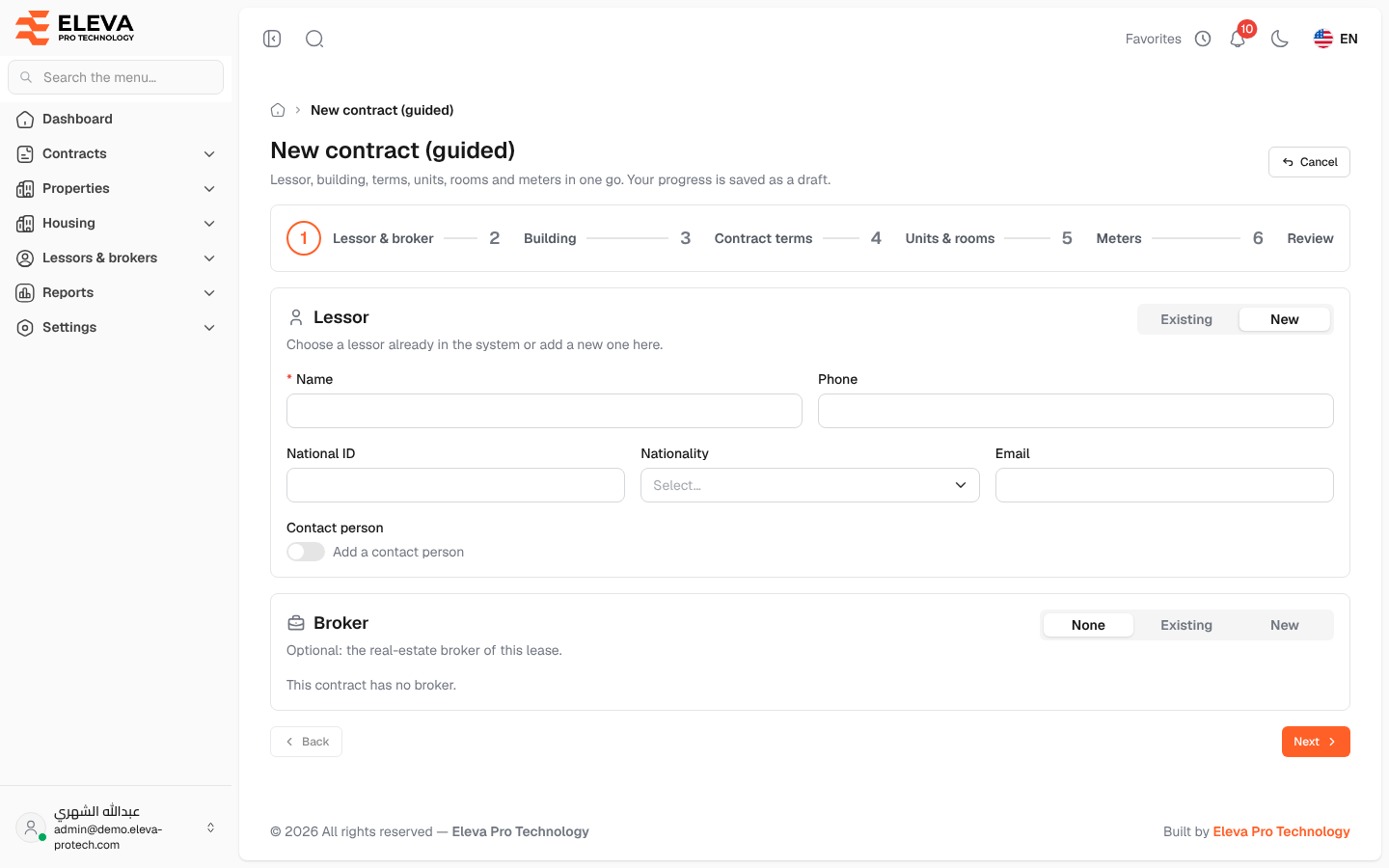1389x868 pixels.
Task: Click the orange Next button
Action: tap(1316, 742)
